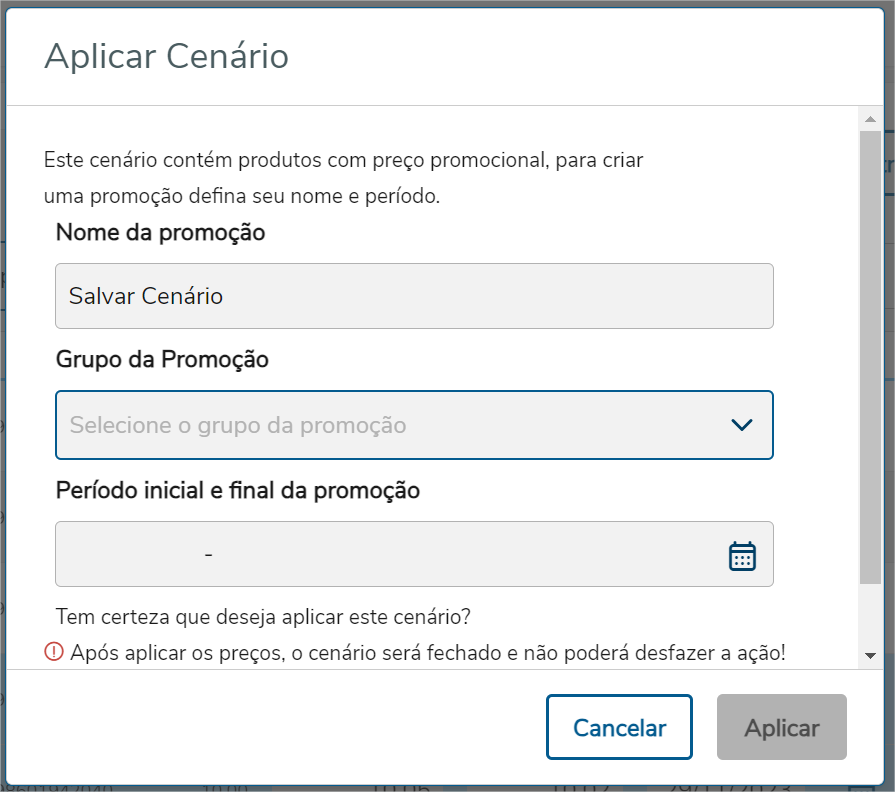Open the calendar date picker icon

tap(742, 555)
